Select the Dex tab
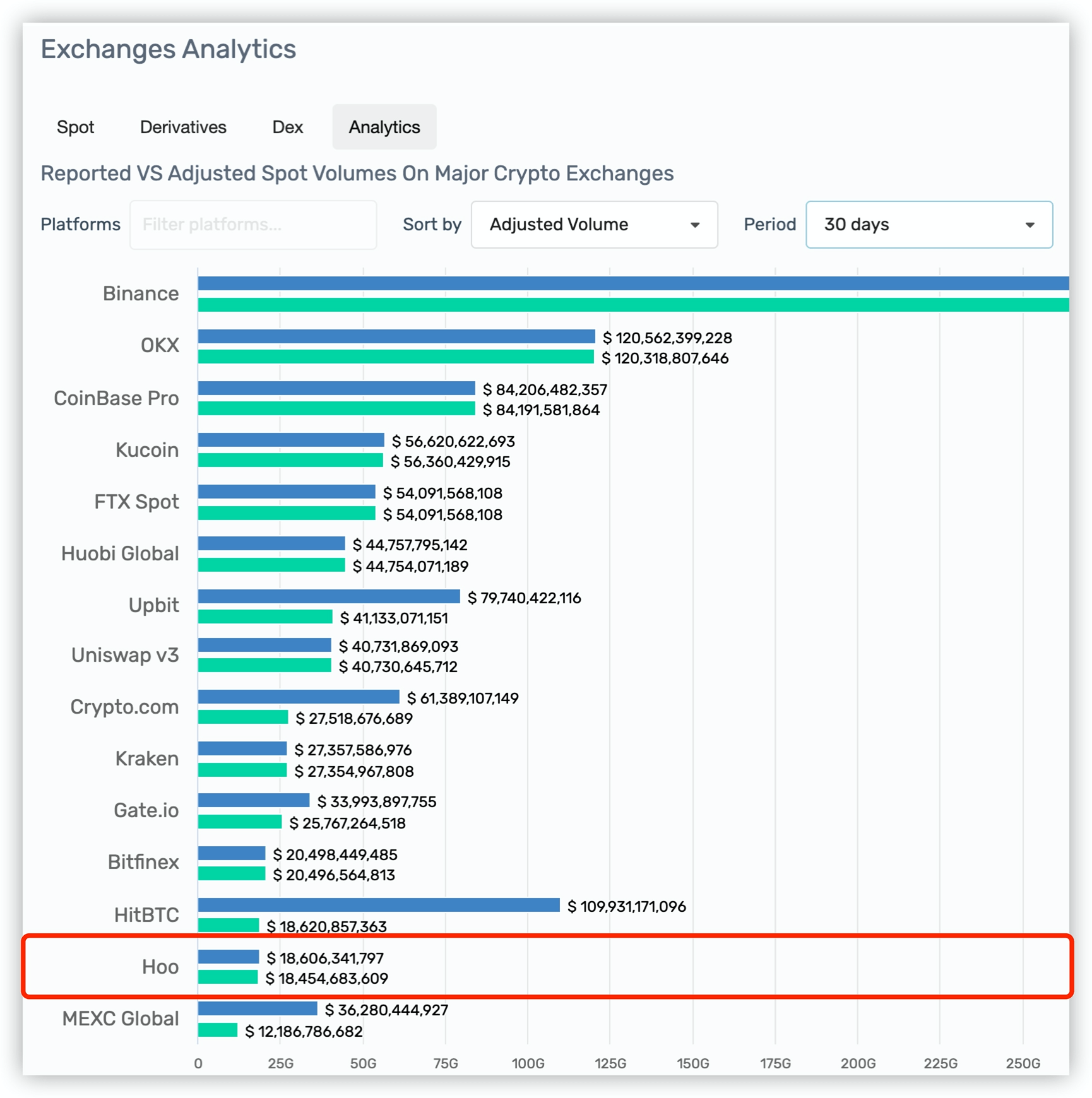This screenshot has height=1098, width=1092. [287, 127]
